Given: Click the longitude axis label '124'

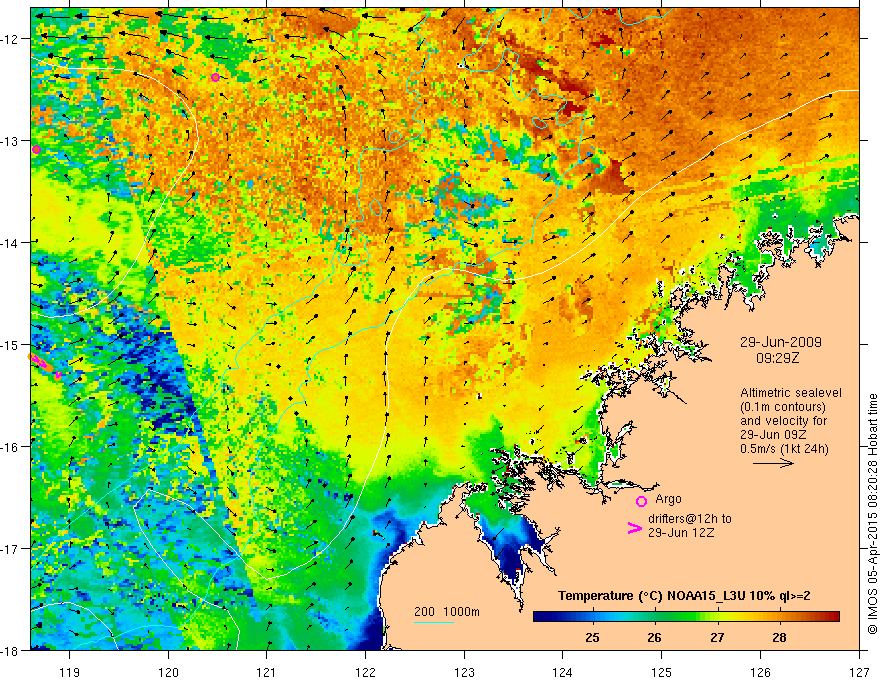Looking at the screenshot, I should click(x=563, y=672).
